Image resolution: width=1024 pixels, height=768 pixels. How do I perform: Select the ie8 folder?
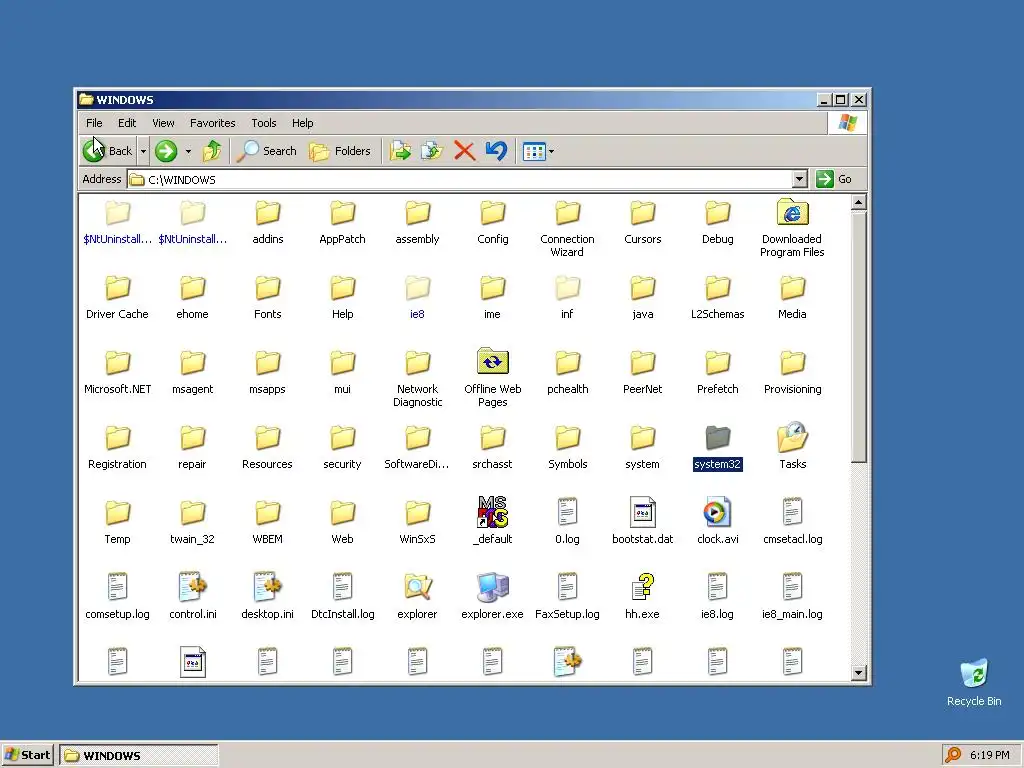[x=417, y=297]
